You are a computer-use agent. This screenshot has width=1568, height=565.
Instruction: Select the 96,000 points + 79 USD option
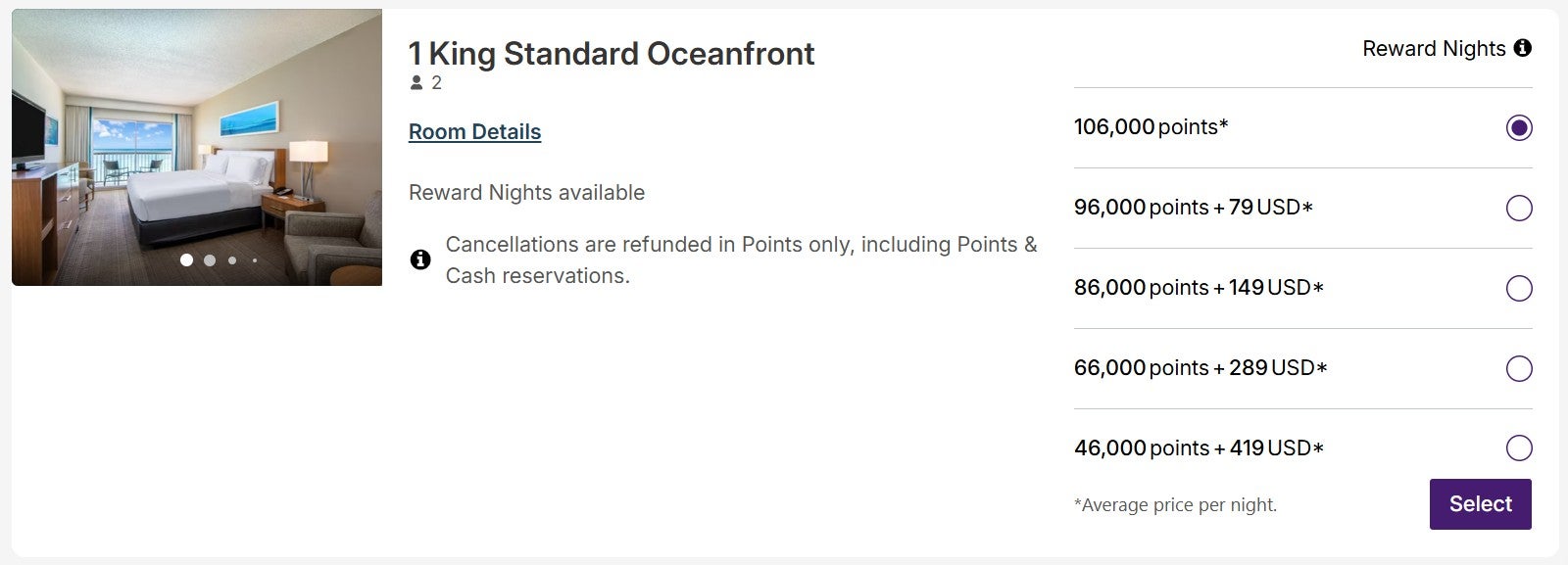tap(1520, 208)
